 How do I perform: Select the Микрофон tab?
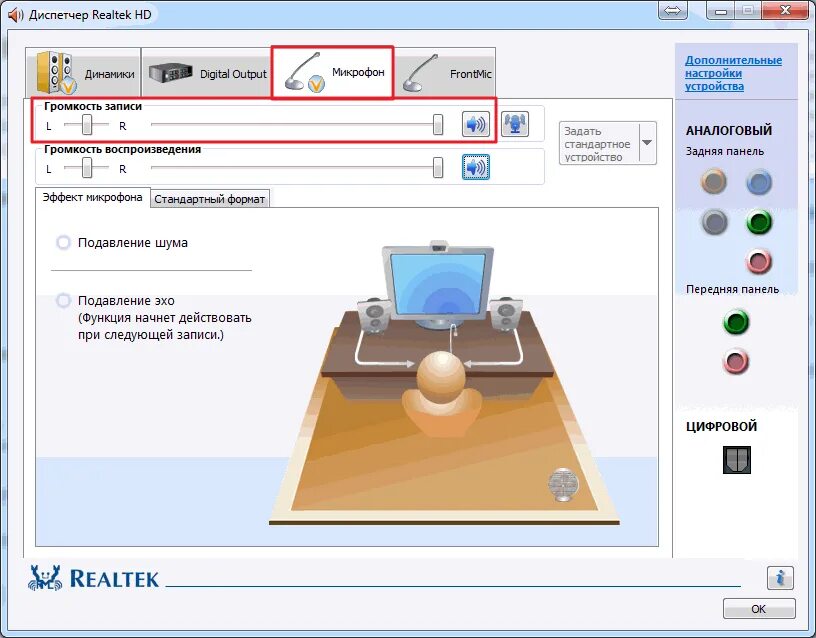pos(332,72)
